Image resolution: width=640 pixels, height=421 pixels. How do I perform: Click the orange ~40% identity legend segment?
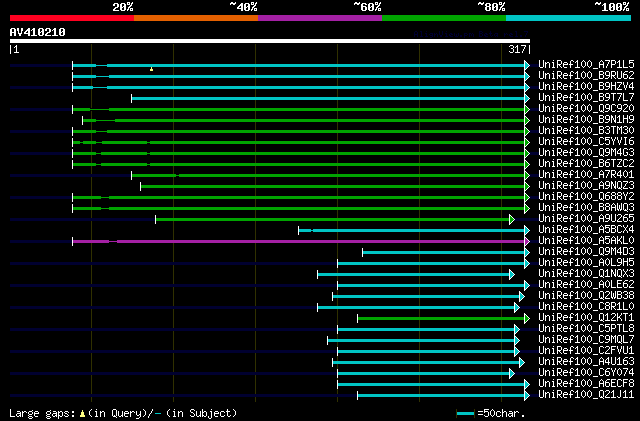[196, 18]
